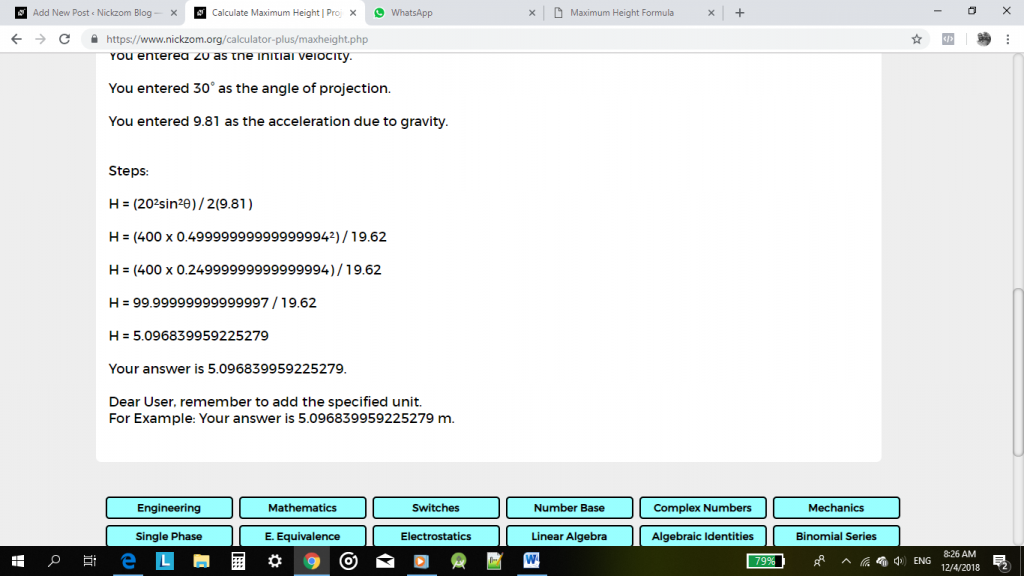Switch to the WhatsApp tab

pos(455,12)
